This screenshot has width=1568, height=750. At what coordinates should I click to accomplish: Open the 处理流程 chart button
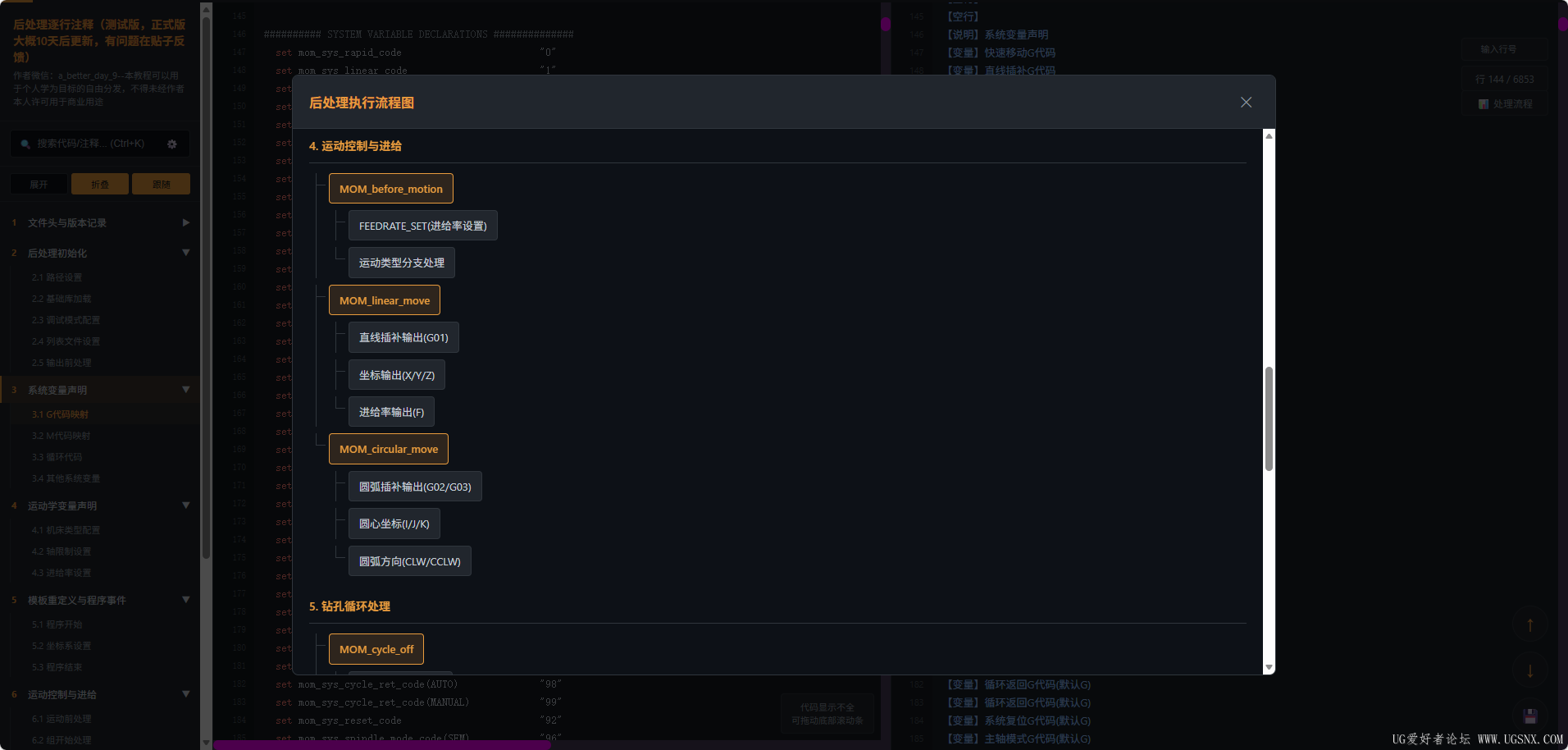click(1505, 104)
